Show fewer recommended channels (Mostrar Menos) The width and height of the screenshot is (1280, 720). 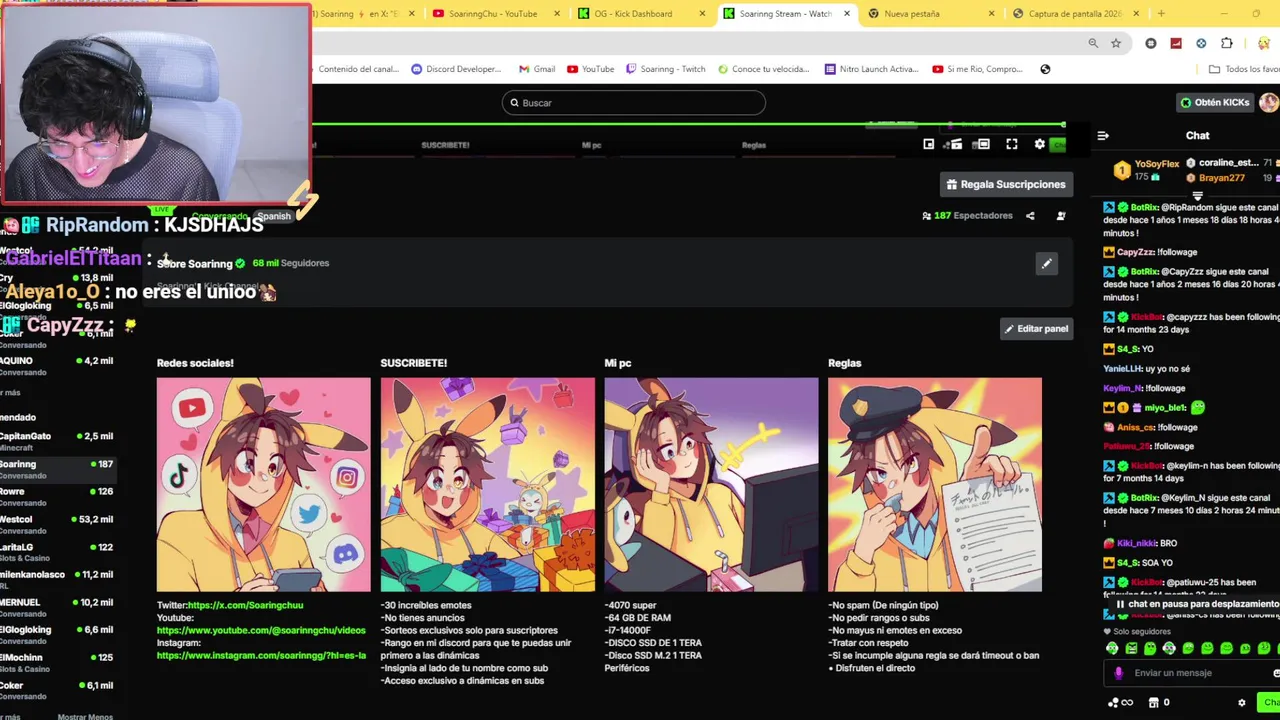click(85, 716)
